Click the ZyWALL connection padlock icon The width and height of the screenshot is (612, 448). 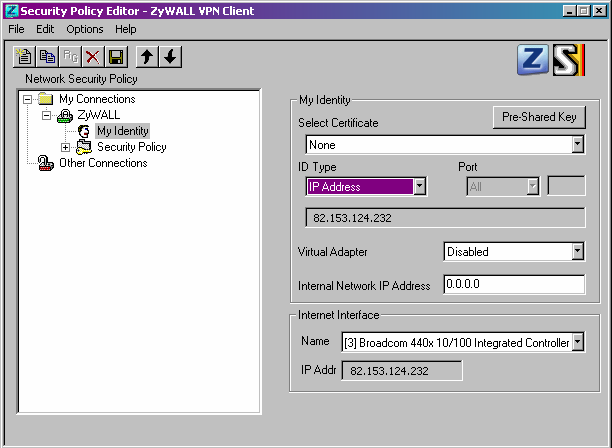(65, 115)
